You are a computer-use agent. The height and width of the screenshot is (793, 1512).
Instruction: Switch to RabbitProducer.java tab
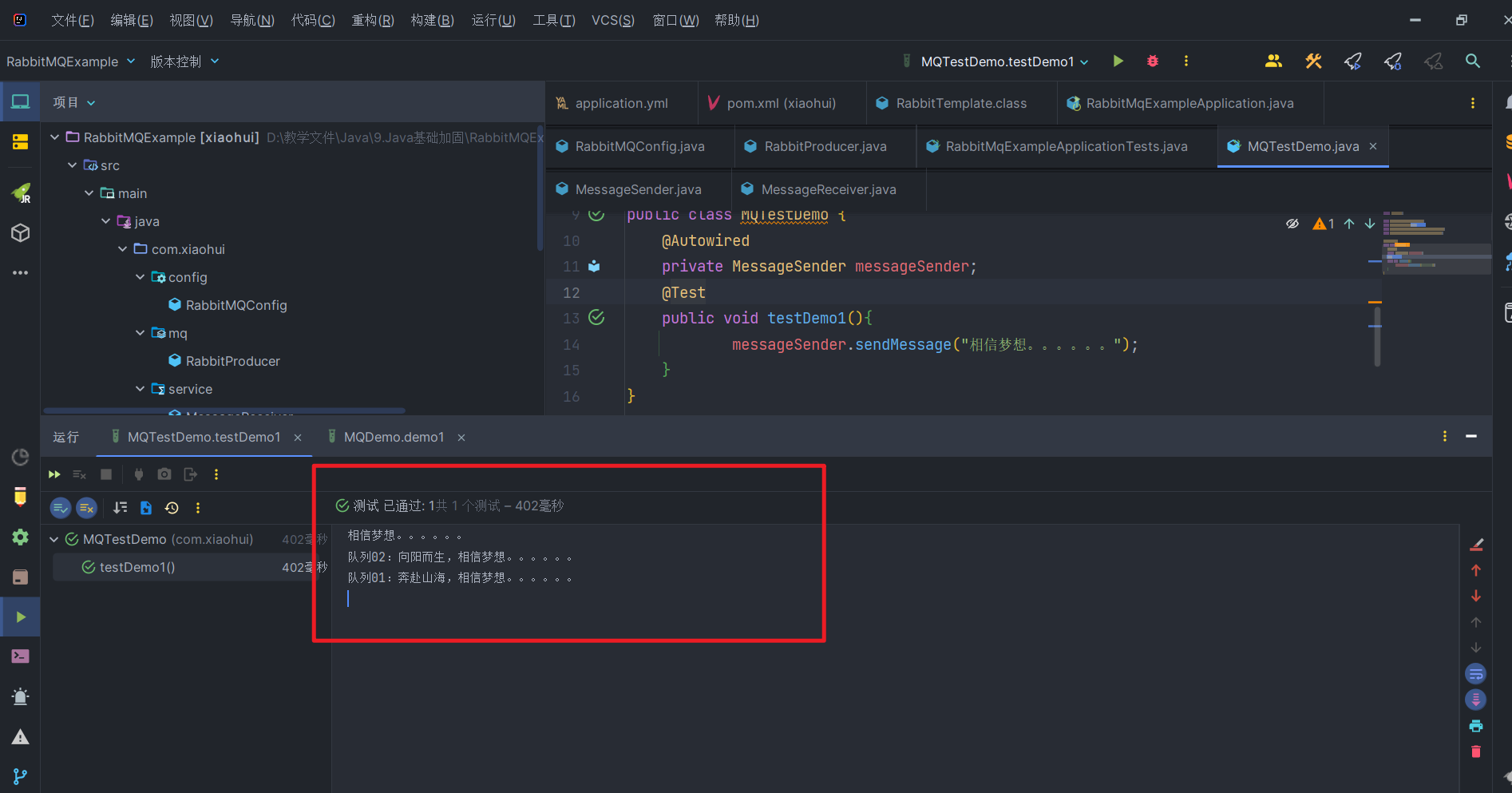tap(825, 146)
